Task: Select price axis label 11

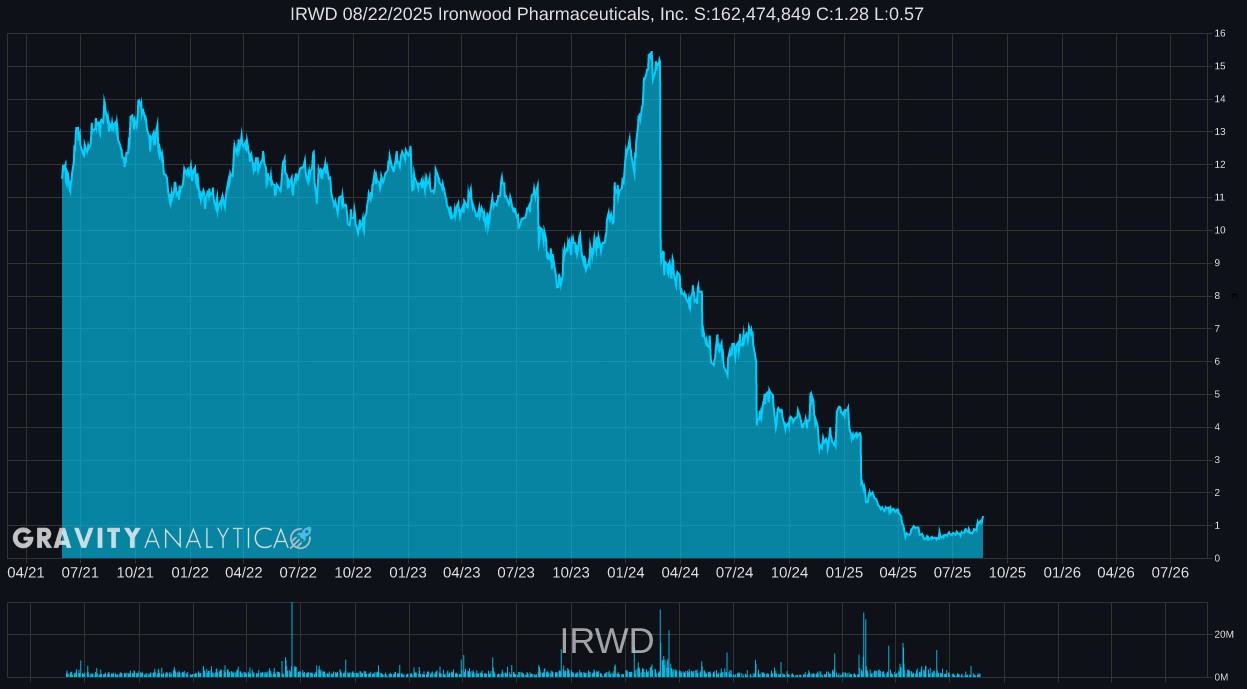Action: click(x=1220, y=197)
